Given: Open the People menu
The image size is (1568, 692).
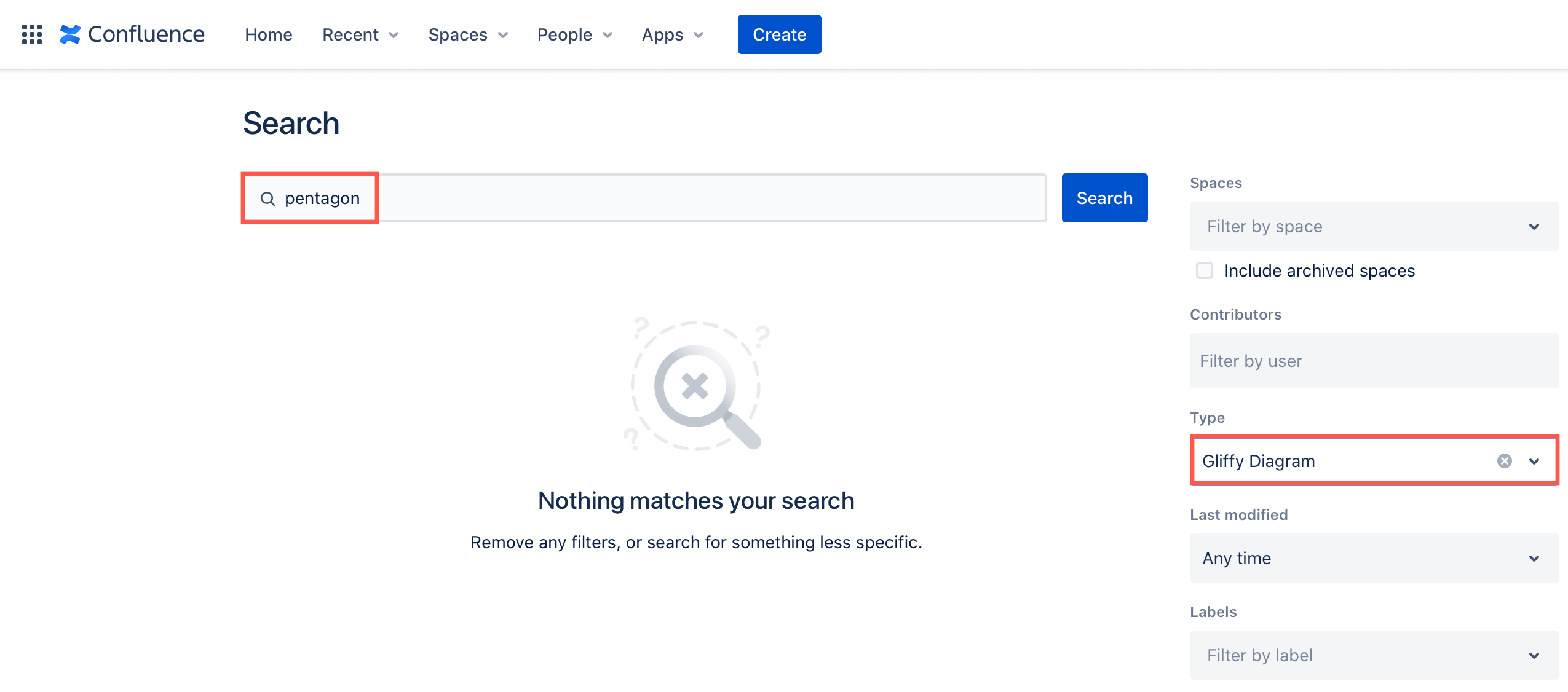Looking at the screenshot, I should pyautogui.click(x=573, y=34).
